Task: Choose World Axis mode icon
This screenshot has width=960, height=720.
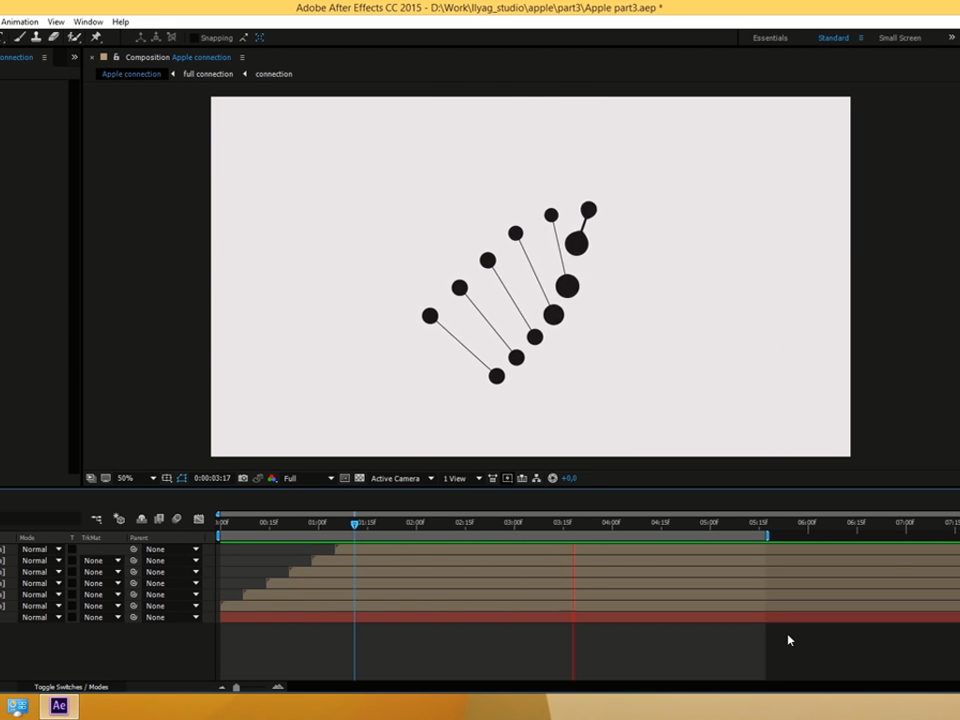Action: click(156, 37)
